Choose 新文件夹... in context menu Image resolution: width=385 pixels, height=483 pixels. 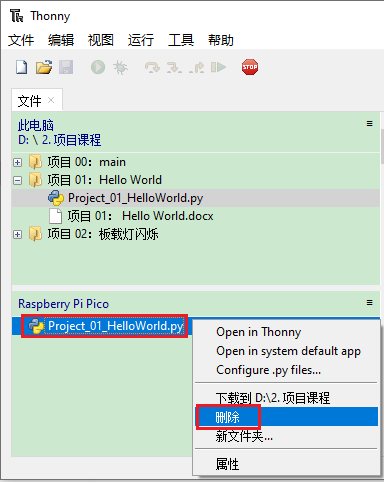click(x=286, y=436)
